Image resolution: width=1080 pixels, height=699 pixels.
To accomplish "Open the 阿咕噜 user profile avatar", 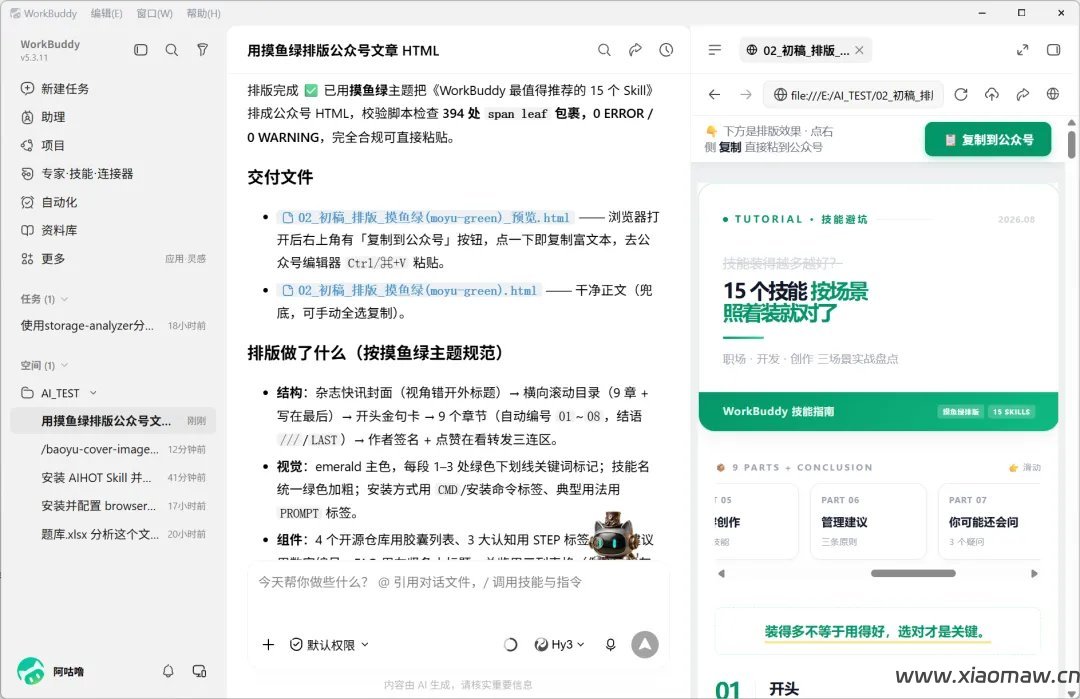I will (x=30, y=671).
